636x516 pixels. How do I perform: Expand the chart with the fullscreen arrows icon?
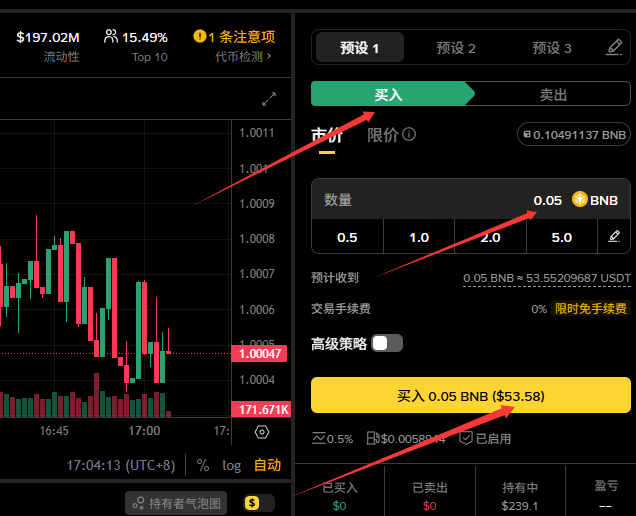point(269,99)
